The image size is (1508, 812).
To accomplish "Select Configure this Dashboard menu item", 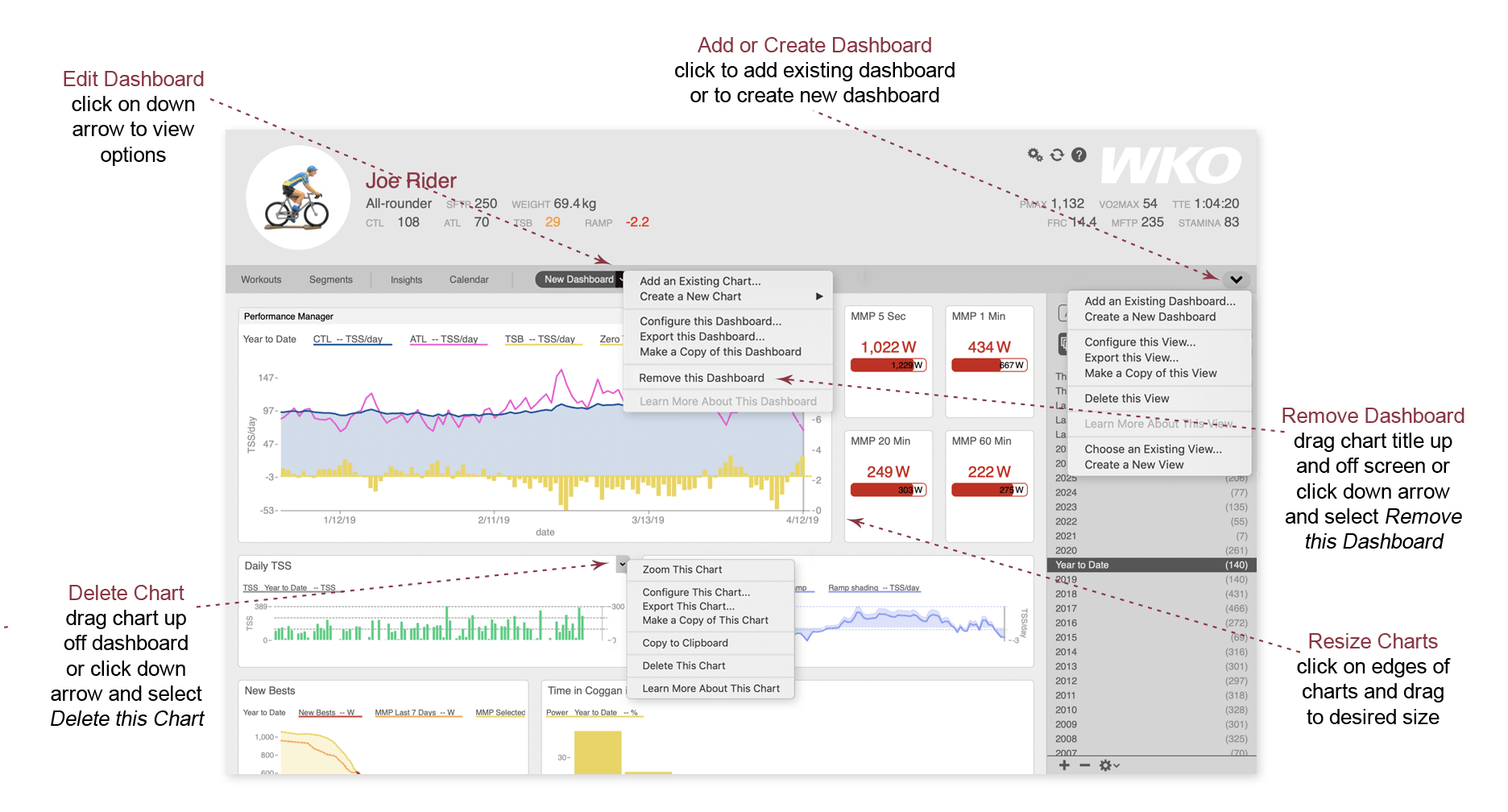I will pyautogui.click(x=710, y=321).
